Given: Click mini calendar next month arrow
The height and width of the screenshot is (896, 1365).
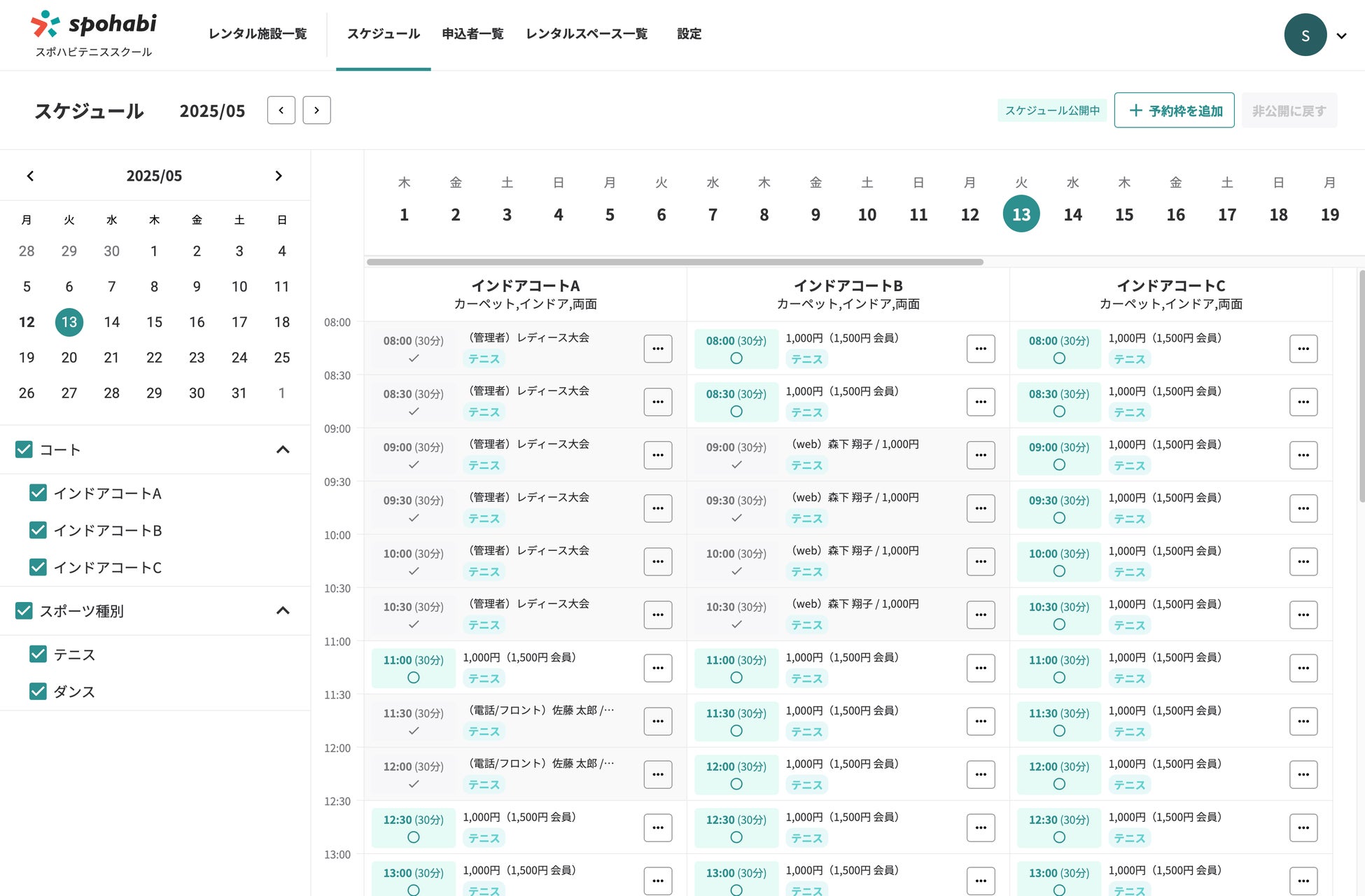Looking at the screenshot, I should click(279, 176).
